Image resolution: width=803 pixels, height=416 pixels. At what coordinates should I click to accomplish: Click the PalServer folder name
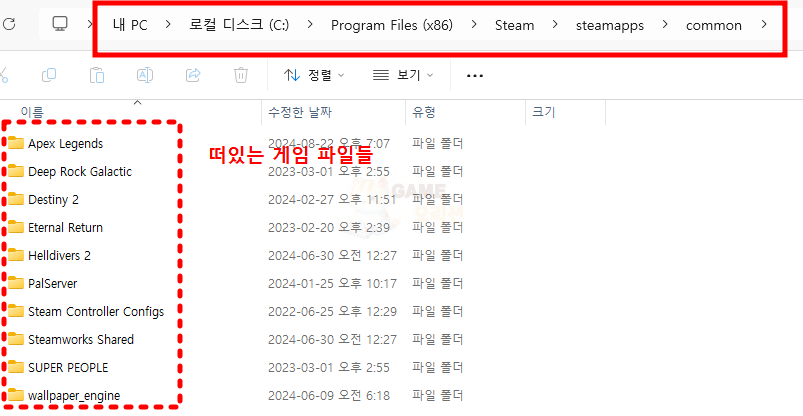(53, 283)
